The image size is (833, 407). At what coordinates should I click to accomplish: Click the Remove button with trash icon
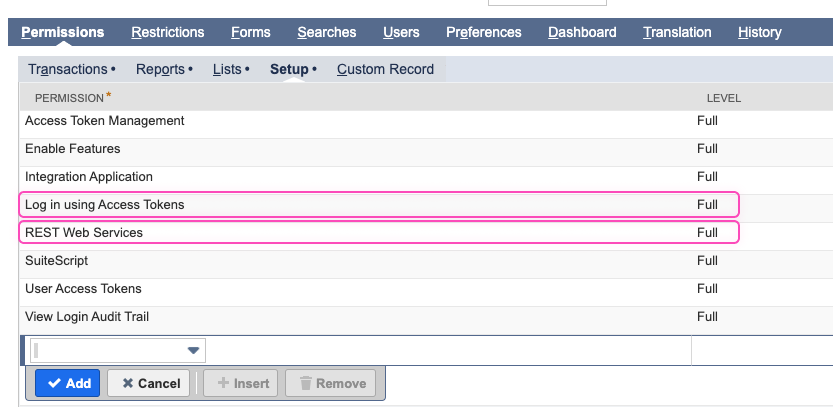point(330,383)
